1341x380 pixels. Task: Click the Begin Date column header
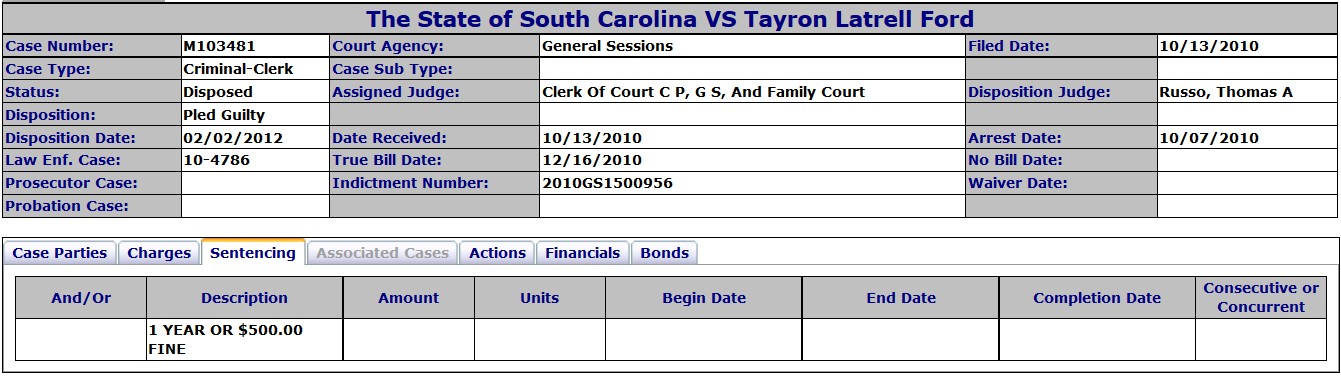[x=704, y=298]
